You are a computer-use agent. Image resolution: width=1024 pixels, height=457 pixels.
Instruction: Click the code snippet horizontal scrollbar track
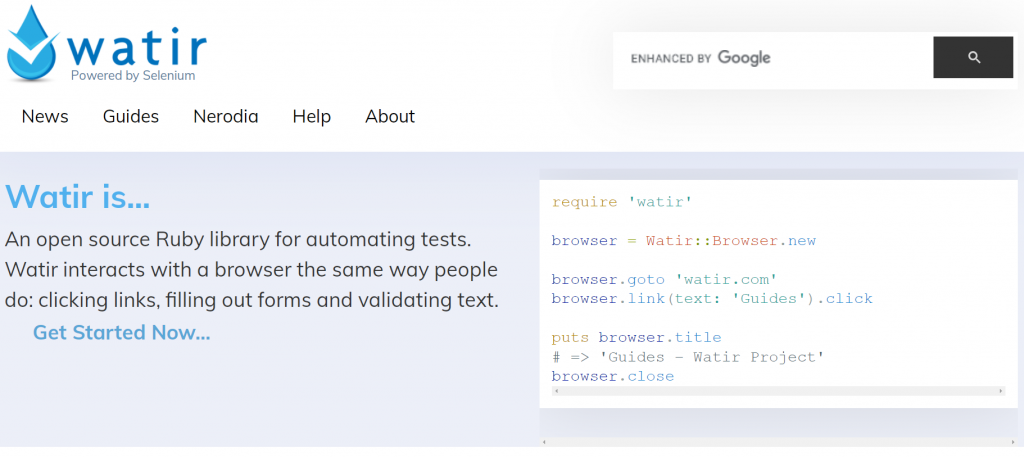pyautogui.click(x=778, y=390)
